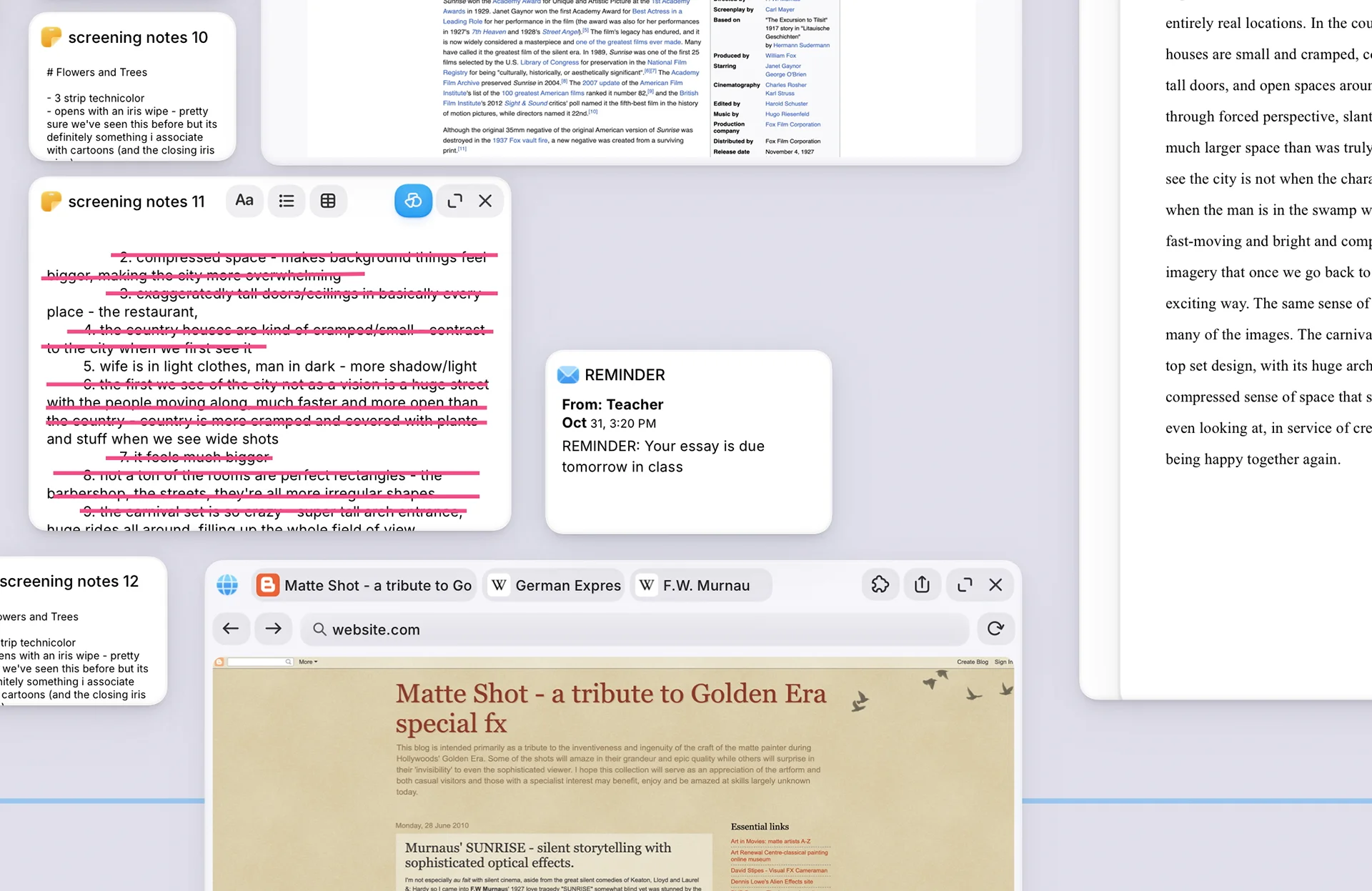Click the Create Blog link
Viewport: 1372px width, 891px height.
[x=972, y=662]
